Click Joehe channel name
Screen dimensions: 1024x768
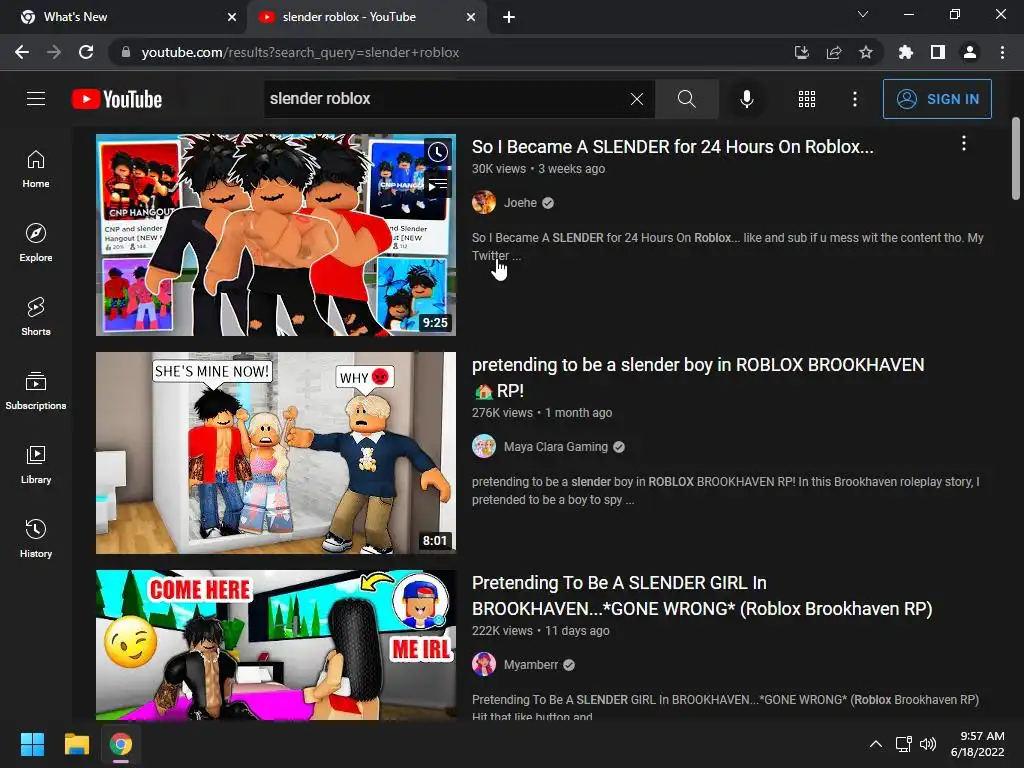click(520, 202)
